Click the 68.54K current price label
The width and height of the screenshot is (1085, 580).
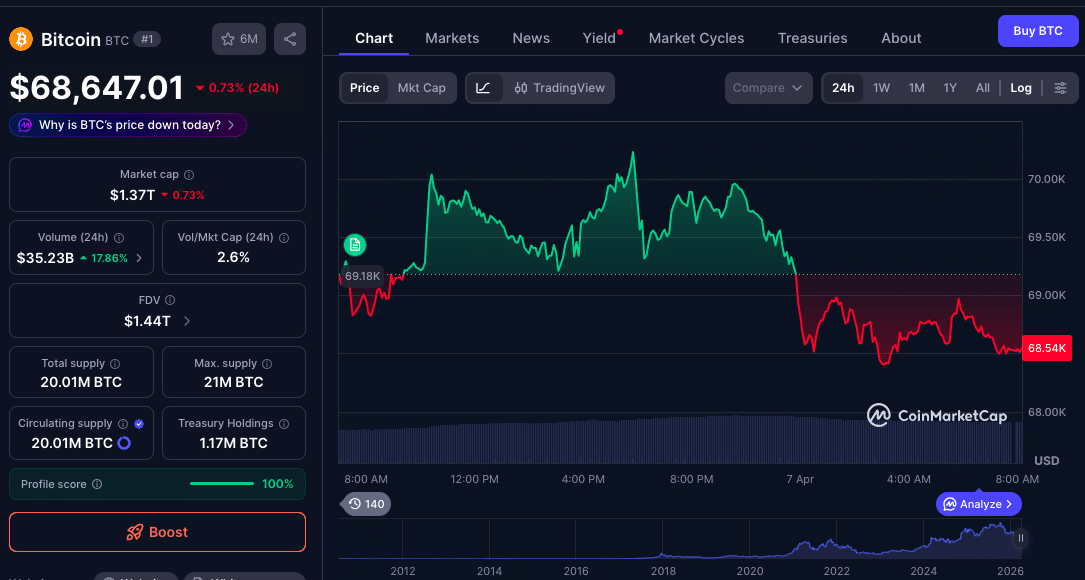pyautogui.click(x=1046, y=348)
